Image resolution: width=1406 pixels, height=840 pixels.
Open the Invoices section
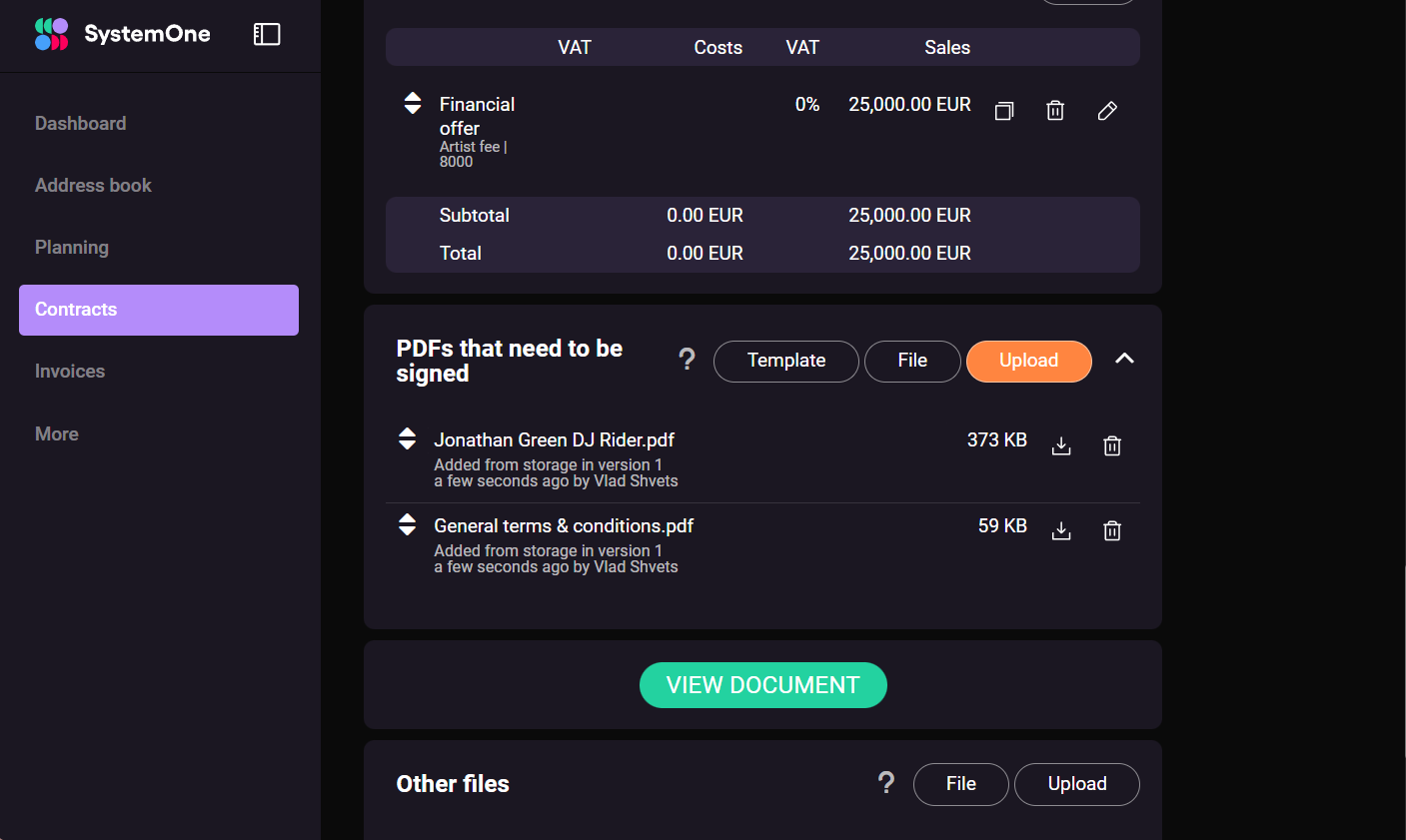(x=70, y=371)
